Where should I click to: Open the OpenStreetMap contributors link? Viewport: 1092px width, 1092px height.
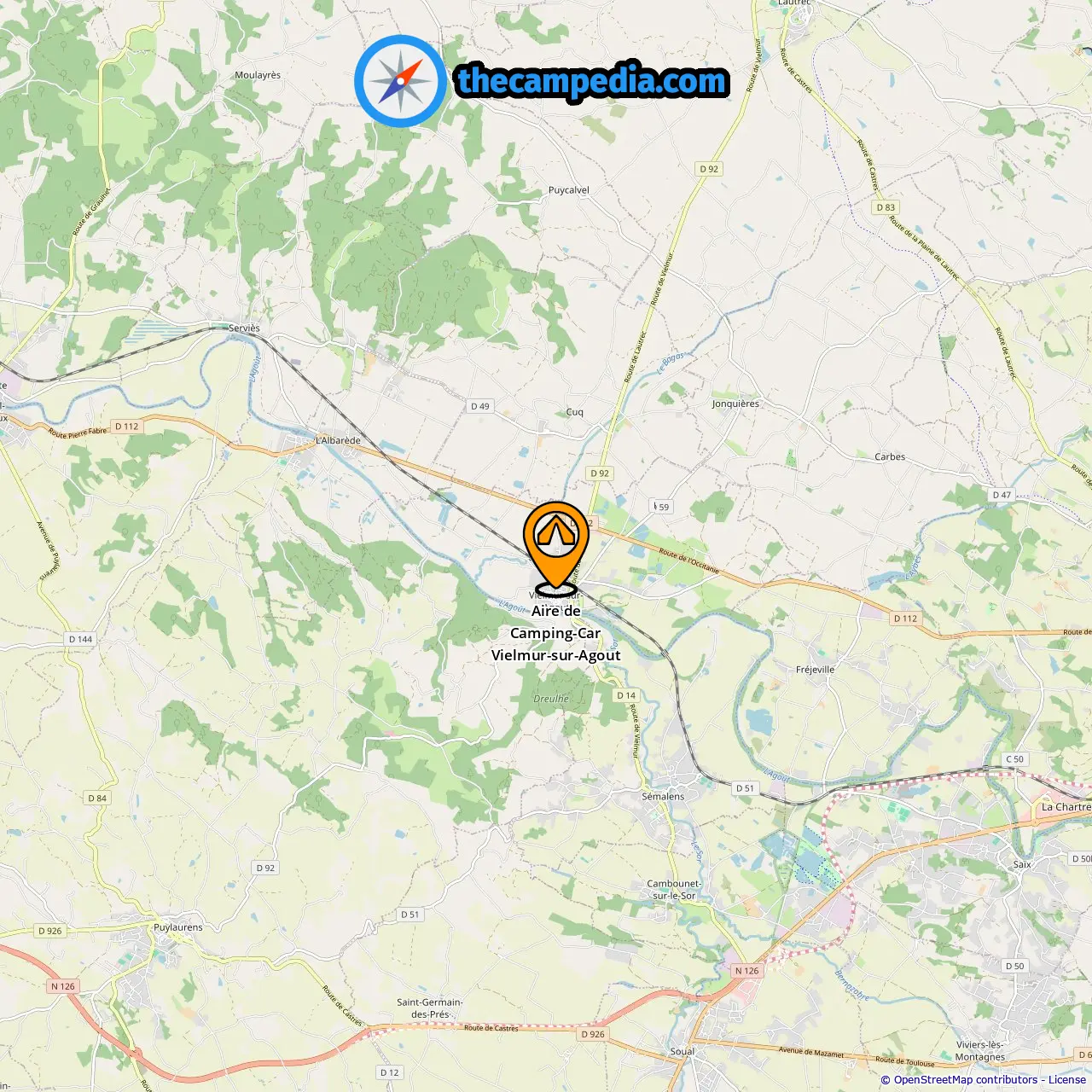967,1080
